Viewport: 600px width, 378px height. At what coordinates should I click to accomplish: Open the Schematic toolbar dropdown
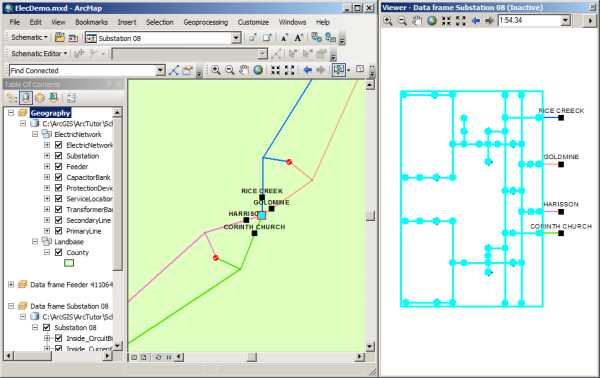click(x=29, y=37)
